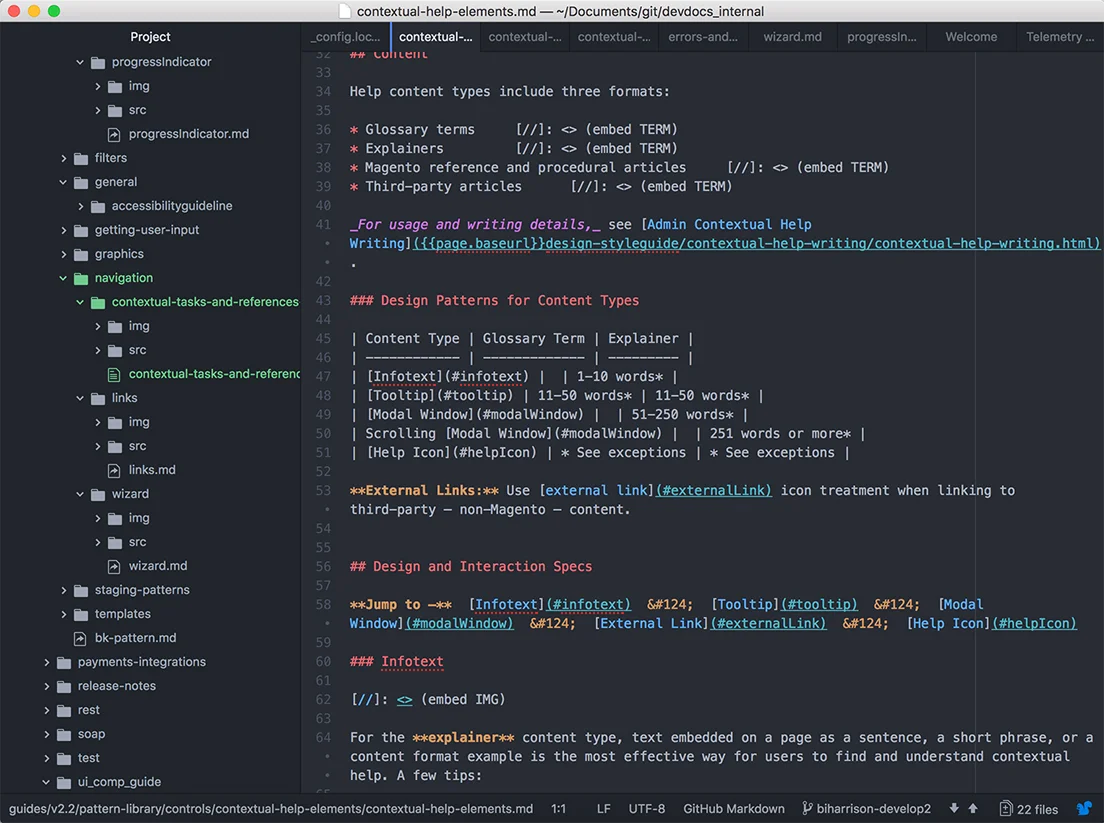Click the UTF-8 encoding selector
The height and width of the screenshot is (823, 1104).
(646, 808)
